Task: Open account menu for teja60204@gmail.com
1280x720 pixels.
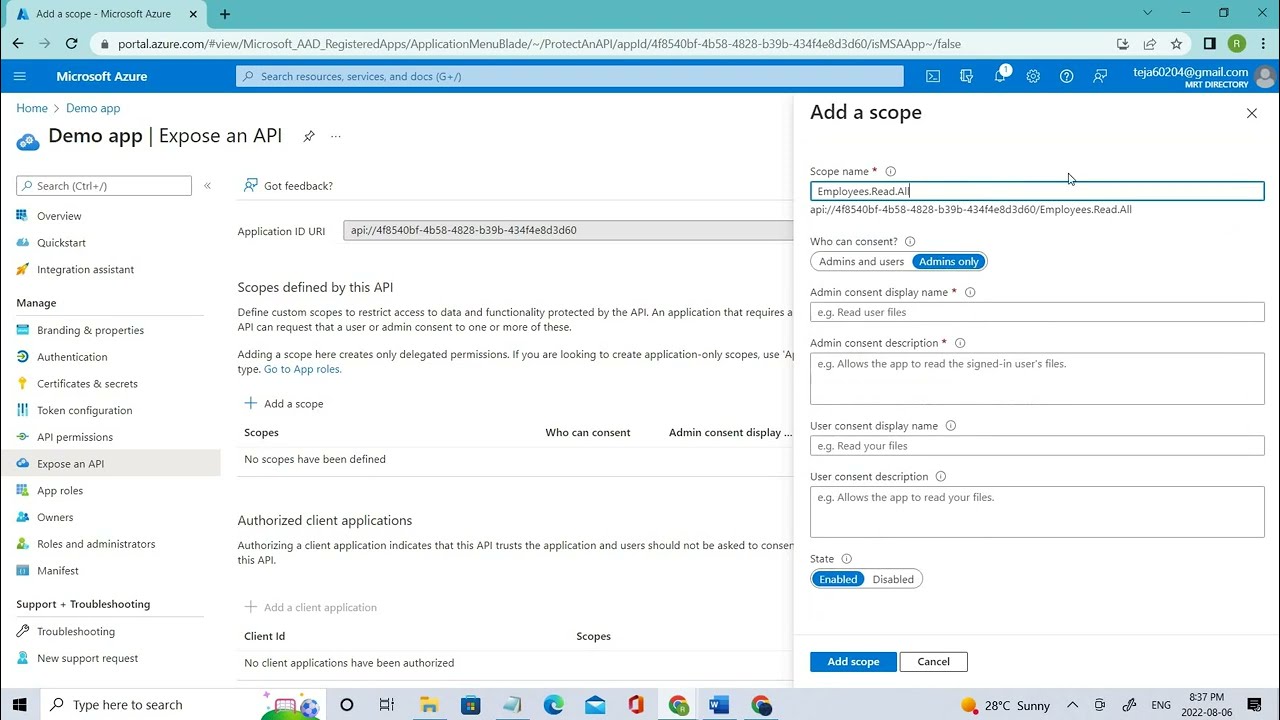Action: (1203, 76)
